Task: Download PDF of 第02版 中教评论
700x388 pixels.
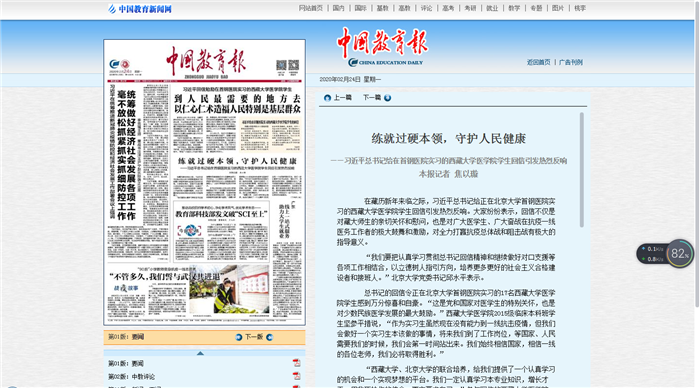Action: click(x=296, y=376)
